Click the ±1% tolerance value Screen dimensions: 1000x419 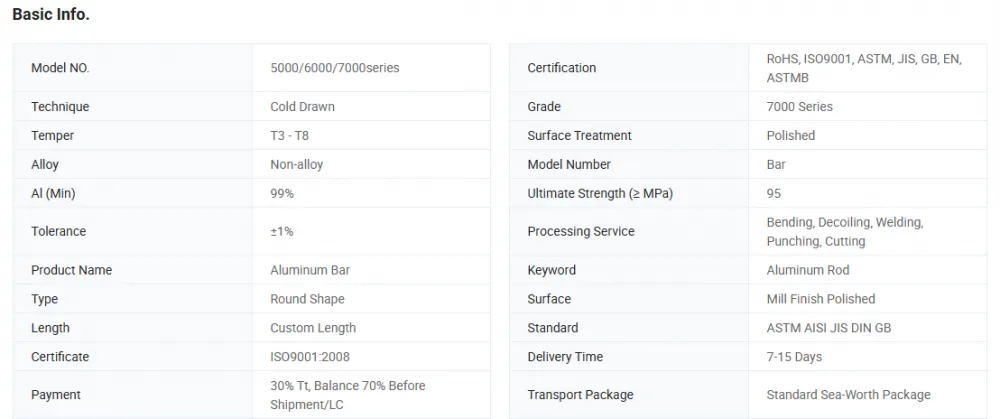point(282,232)
